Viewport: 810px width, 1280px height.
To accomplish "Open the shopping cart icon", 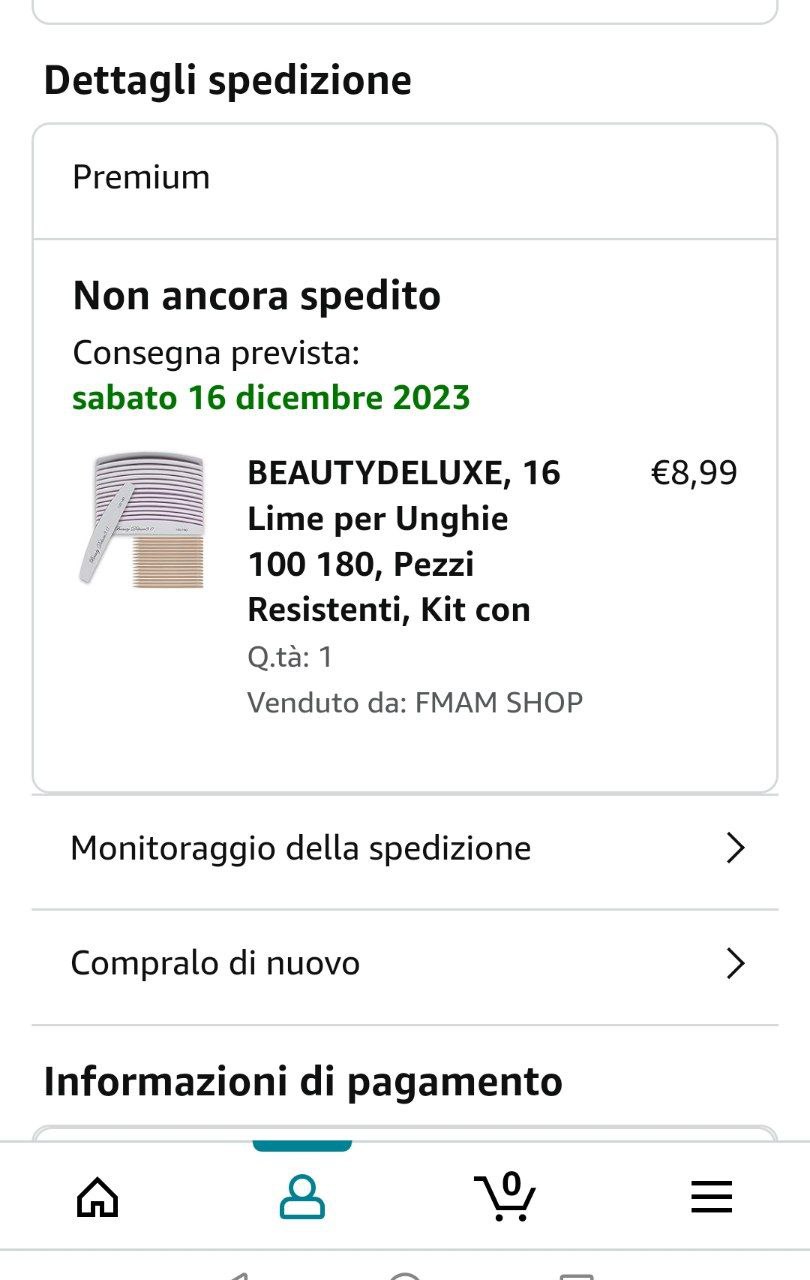I will pos(505,1196).
